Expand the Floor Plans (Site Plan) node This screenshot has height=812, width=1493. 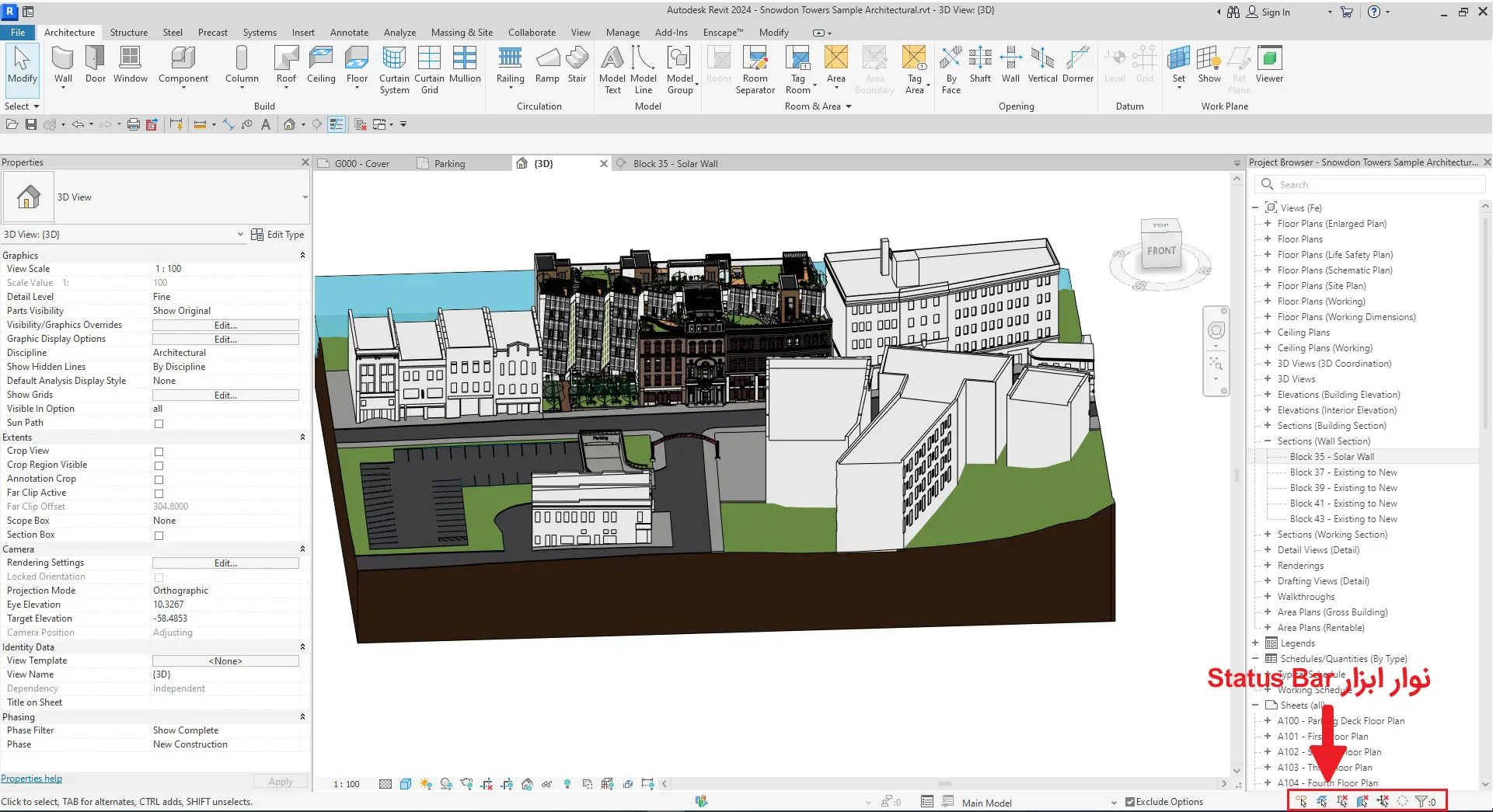tap(1268, 286)
